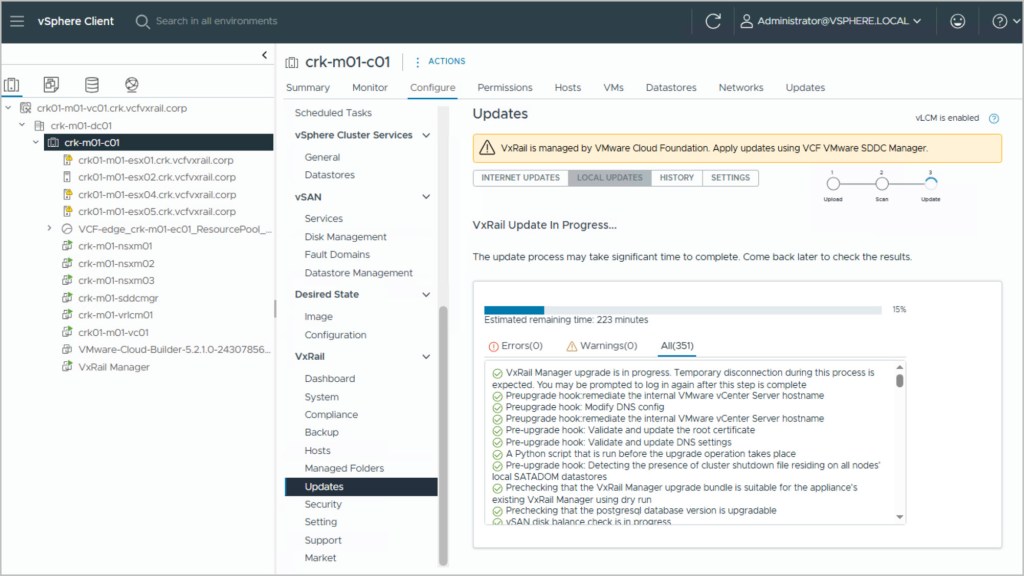
Task: Switch to the Storage inventory icon
Action: point(92,85)
